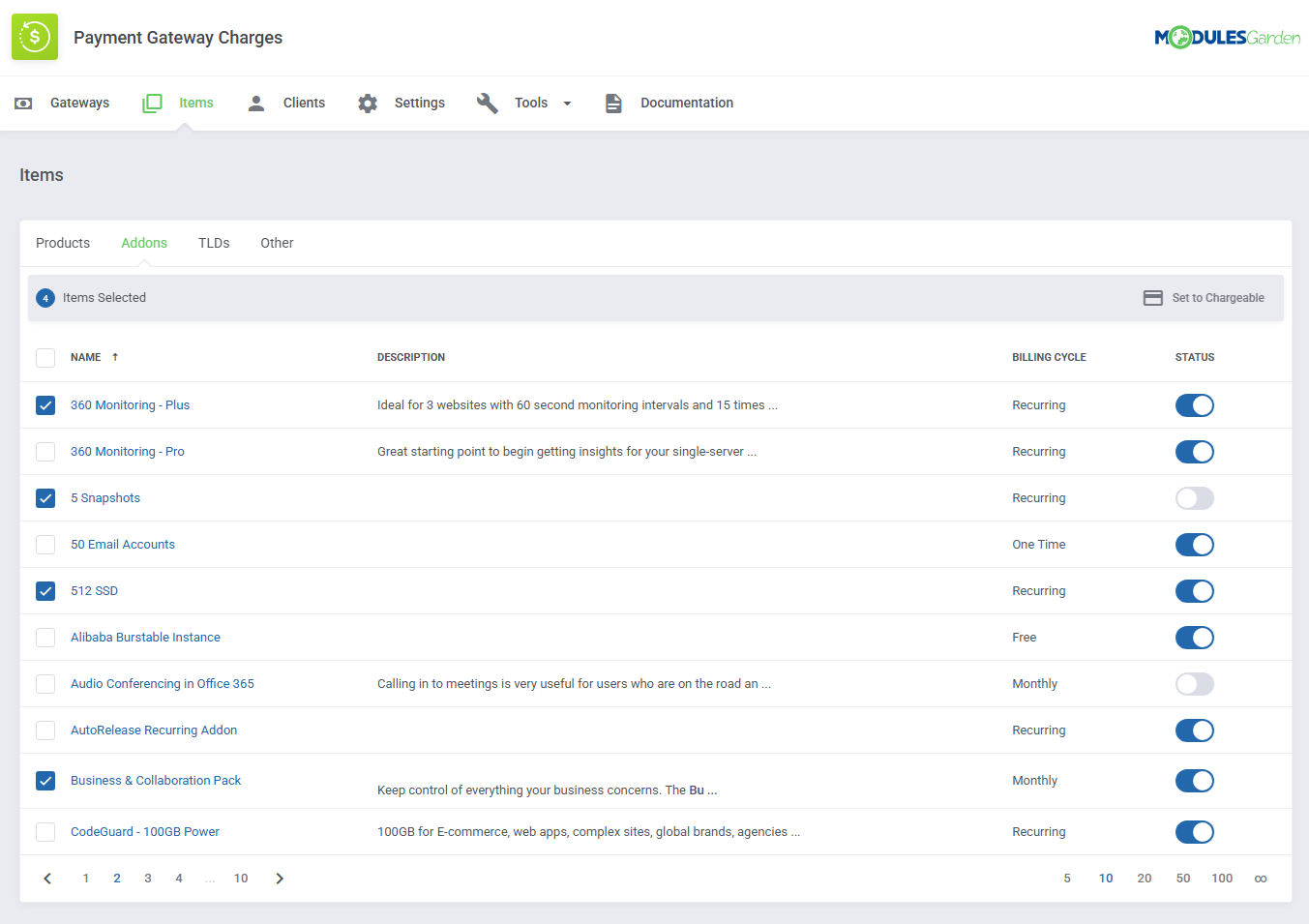Expand the Tools dropdown arrow
The width and height of the screenshot is (1309, 924).
(x=567, y=103)
